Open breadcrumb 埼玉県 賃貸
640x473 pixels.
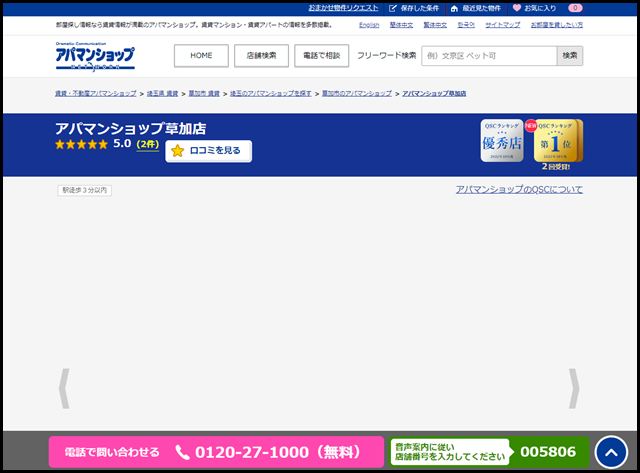coord(162,93)
